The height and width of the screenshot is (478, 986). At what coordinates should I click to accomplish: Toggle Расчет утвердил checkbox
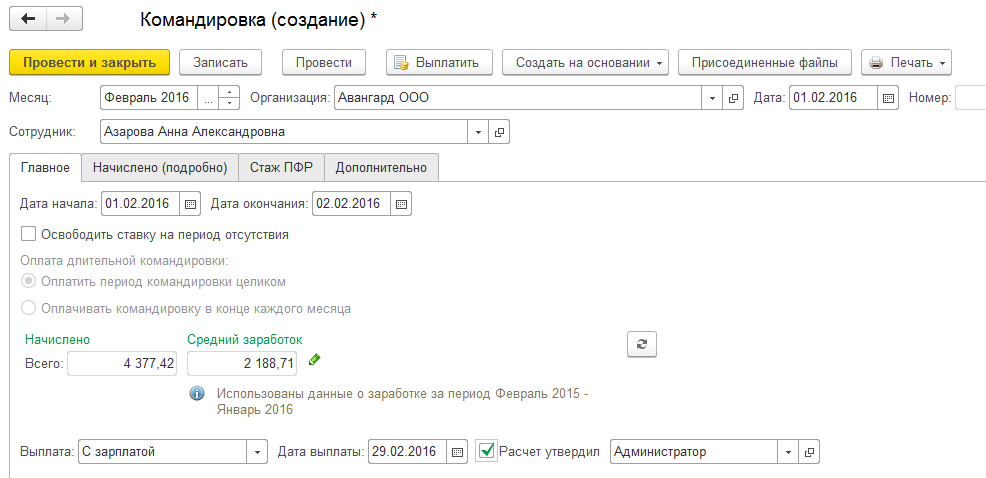[x=486, y=451]
